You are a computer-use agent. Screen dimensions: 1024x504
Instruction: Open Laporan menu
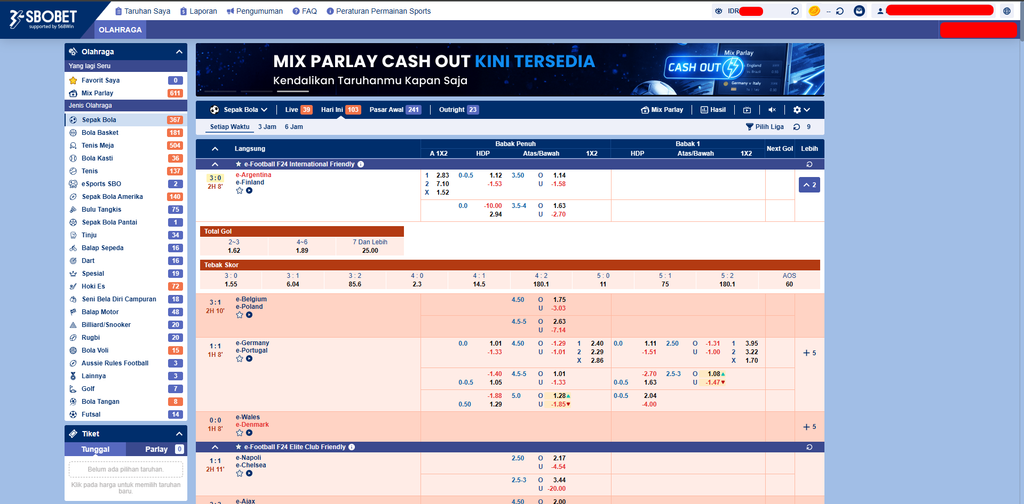[x=199, y=11]
